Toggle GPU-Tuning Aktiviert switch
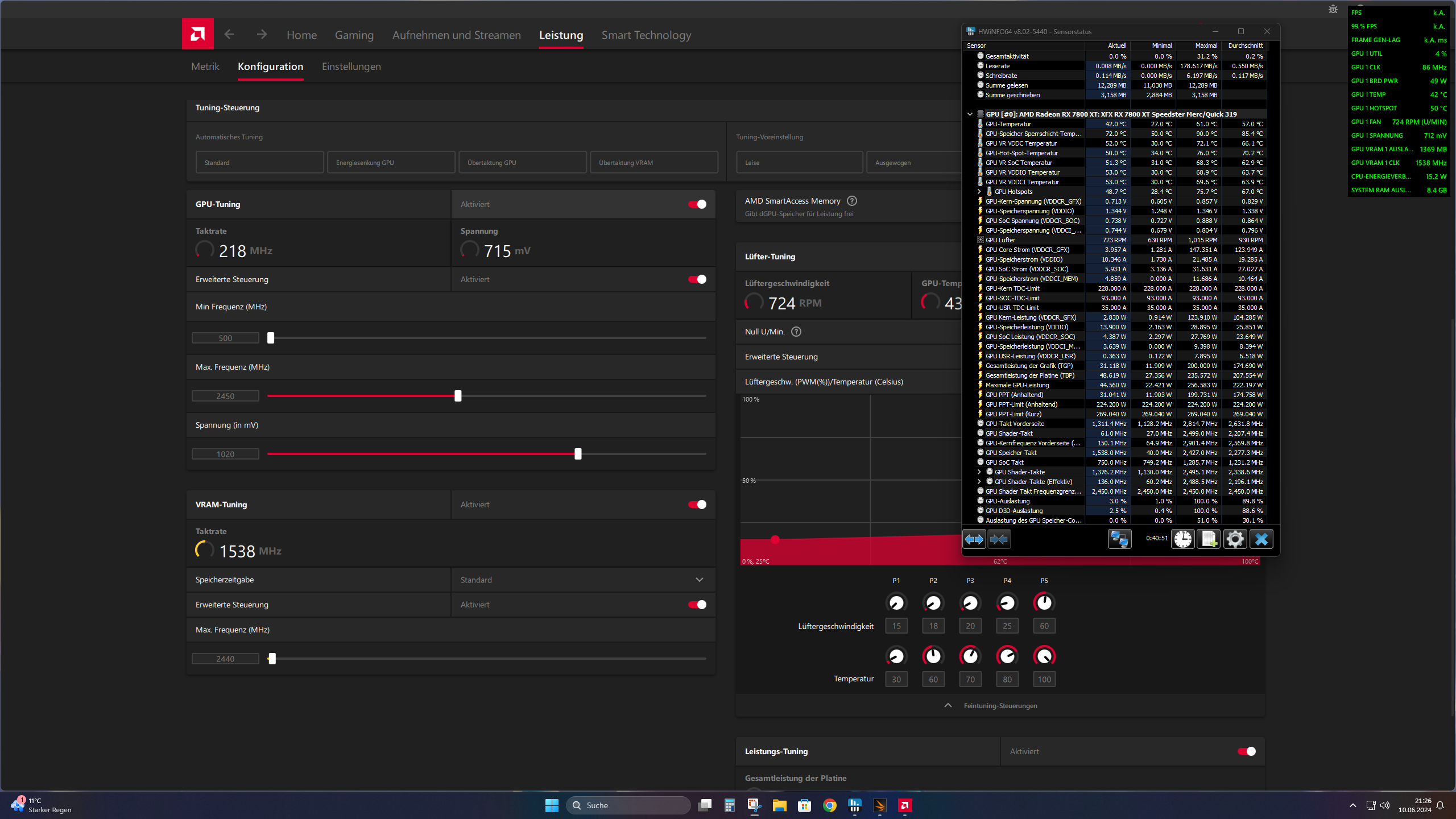The image size is (1456, 819). tap(697, 204)
